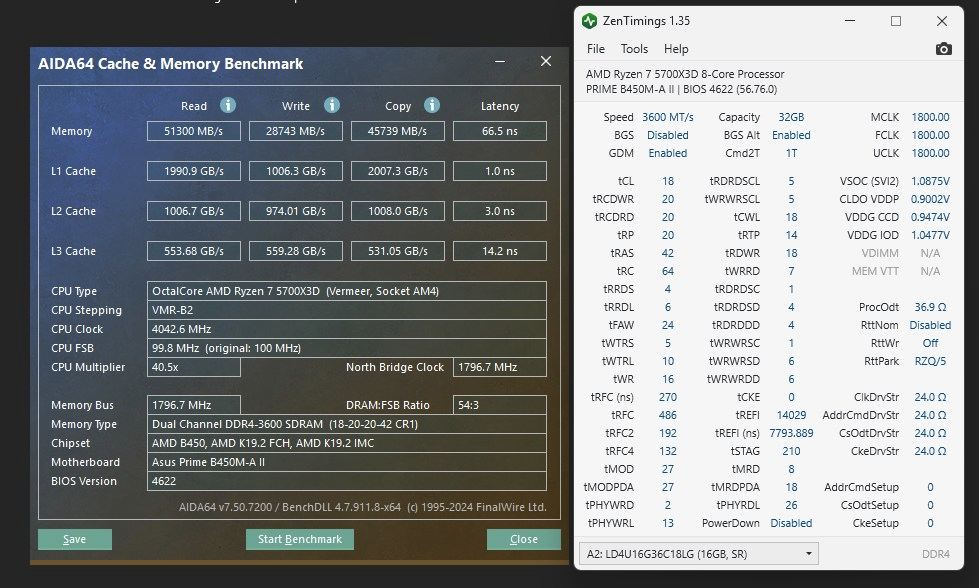Click the CPU Clock 4042.6 MHz field

tap(347, 329)
